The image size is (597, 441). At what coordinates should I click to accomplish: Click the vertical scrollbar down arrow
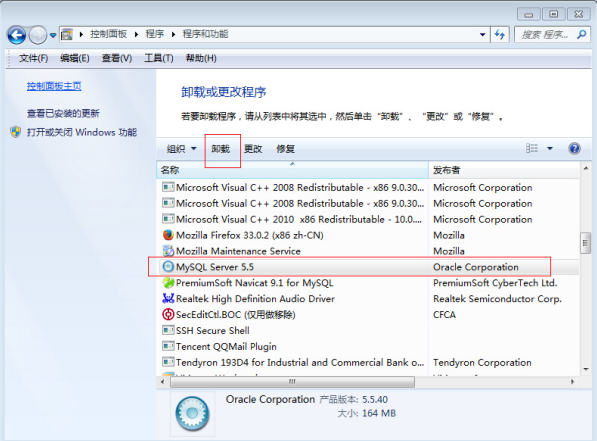coord(586,369)
